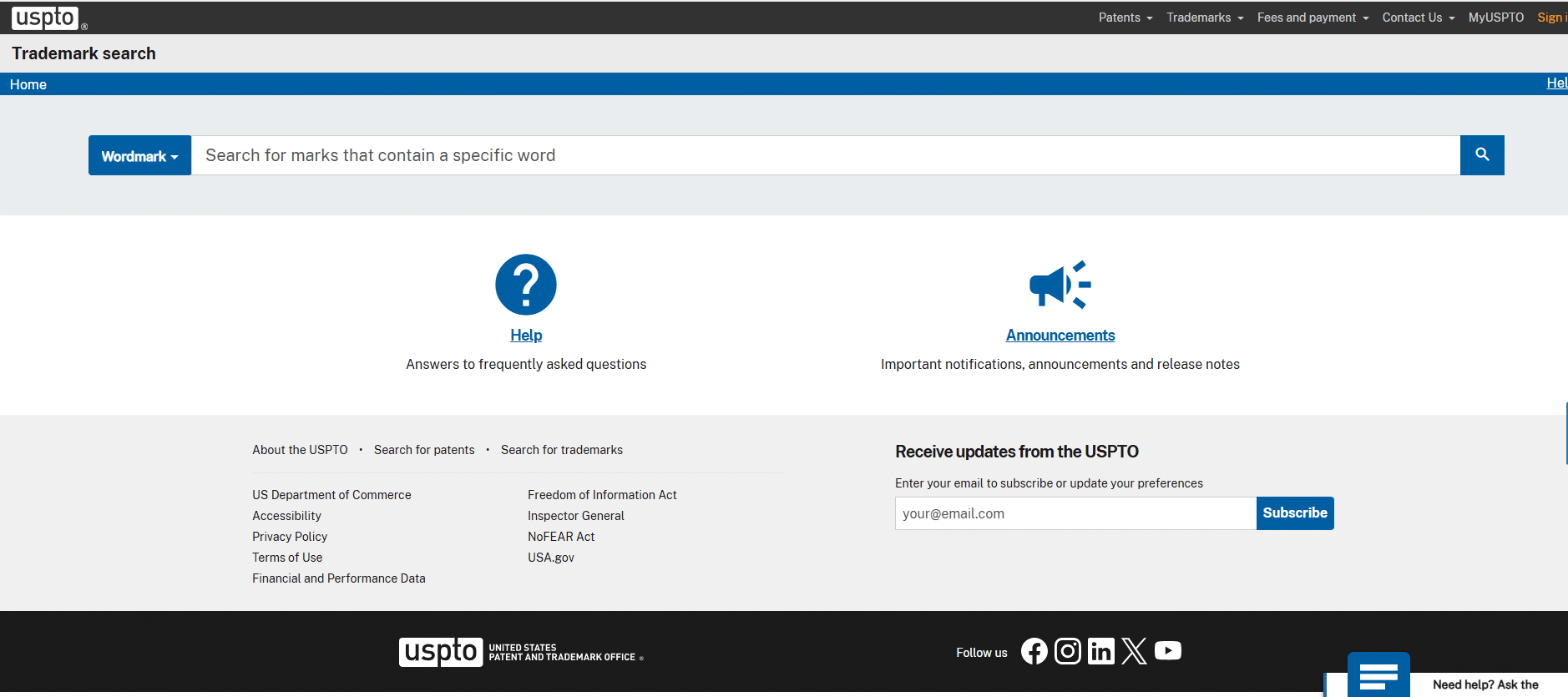The height and width of the screenshot is (697, 1568).
Task: Expand the Fees and payment menu
Action: point(1313,18)
